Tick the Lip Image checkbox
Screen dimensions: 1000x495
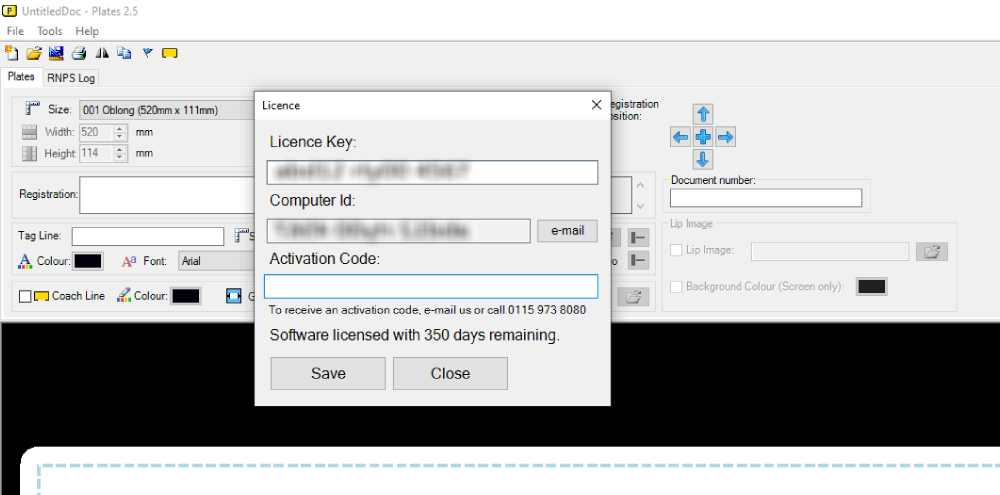pos(676,250)
